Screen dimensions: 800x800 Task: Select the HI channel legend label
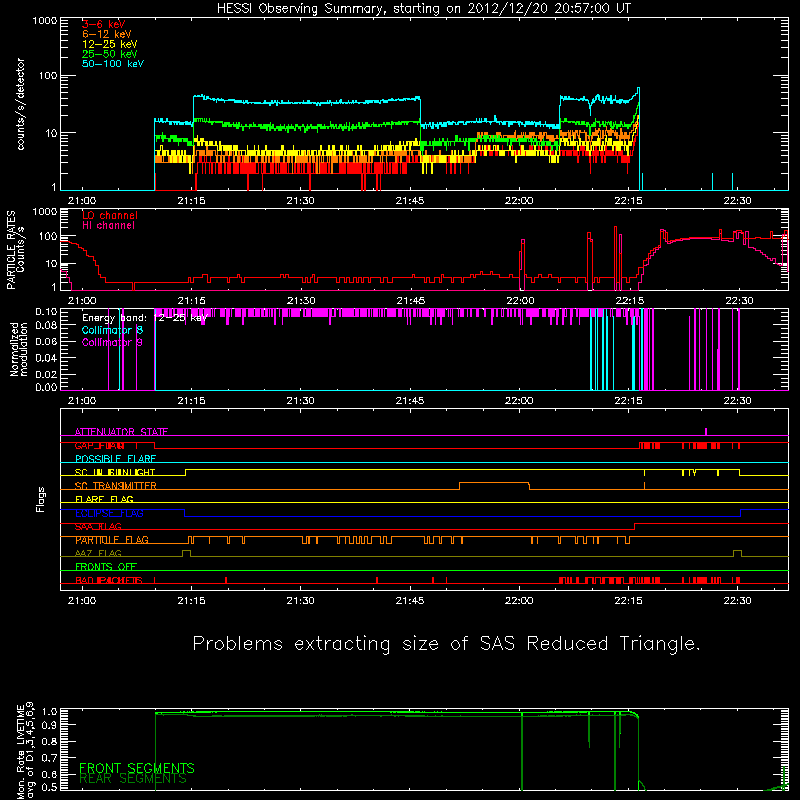click(108, 226)
